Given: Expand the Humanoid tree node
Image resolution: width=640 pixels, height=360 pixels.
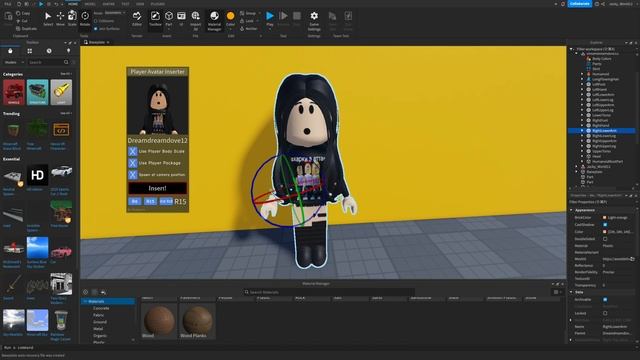Looking at the screenshot, I should click(x=582, y=74).
